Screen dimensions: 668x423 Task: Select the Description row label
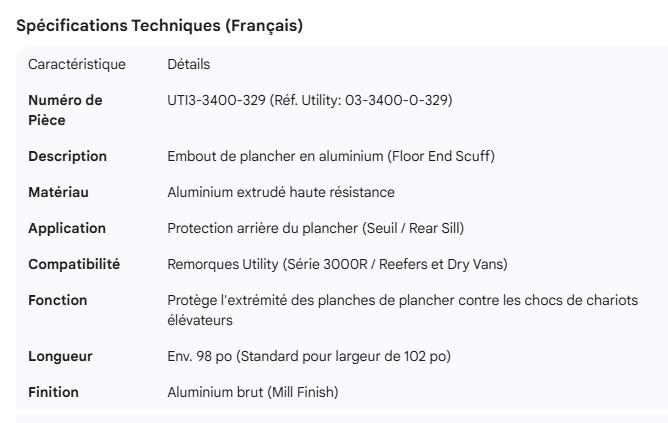click(67, 157)
